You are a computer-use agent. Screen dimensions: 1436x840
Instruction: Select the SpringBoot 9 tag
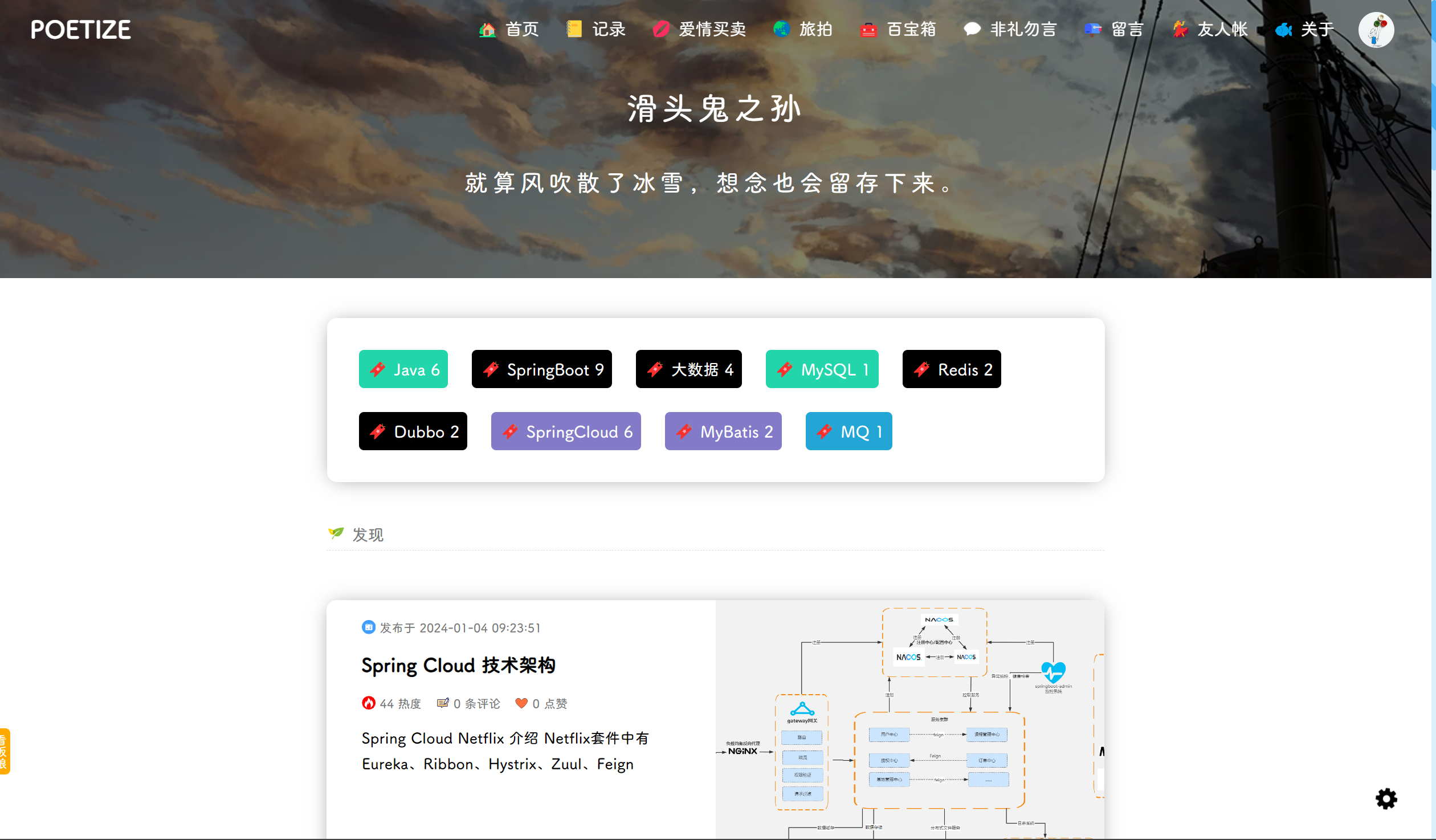[x=541, y=369]
